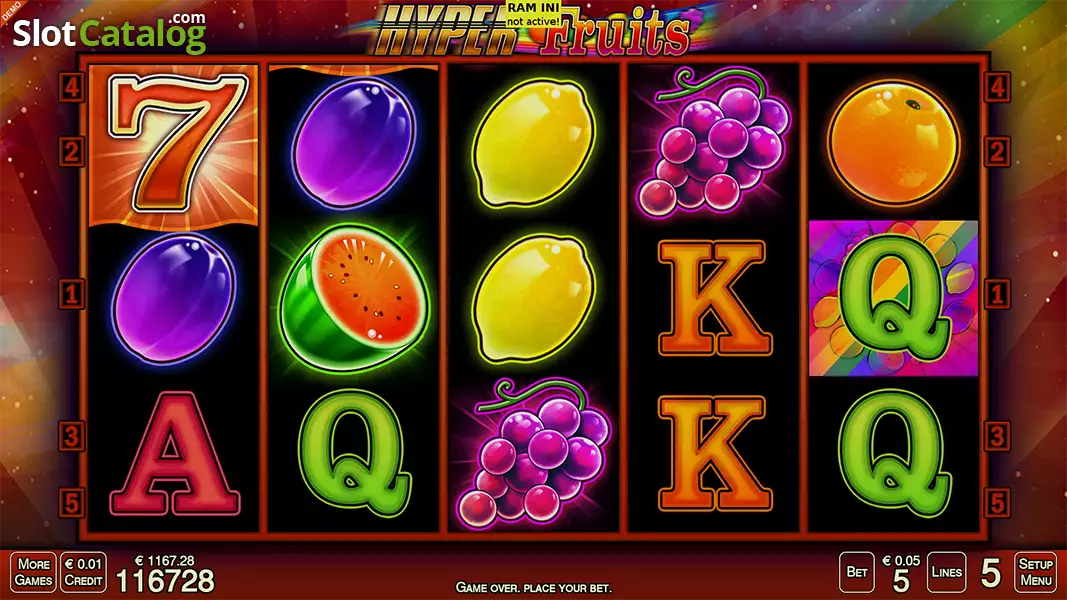Click the Bet button
This screenshot has width=1067, height=600.
pos(857,572)
